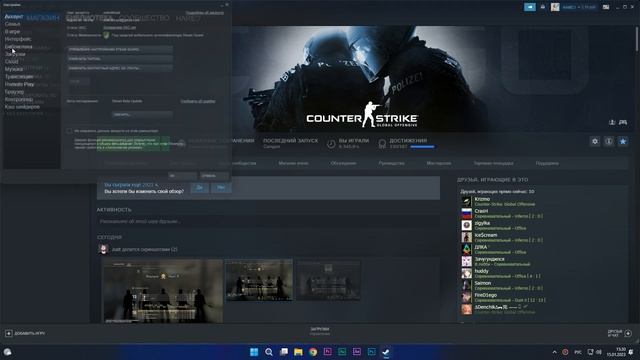Open Windows taskbar search
Image resolution: width=640 pixels, height=360 pixels.
pyautogui.click(x=269, y=352)
